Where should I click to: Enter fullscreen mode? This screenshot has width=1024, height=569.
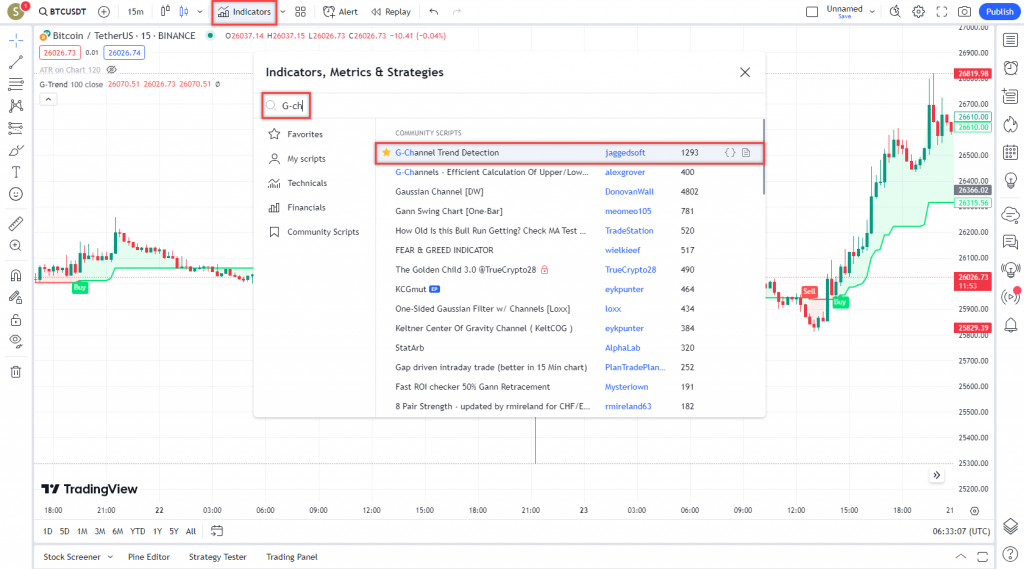(x=942, y=12)
